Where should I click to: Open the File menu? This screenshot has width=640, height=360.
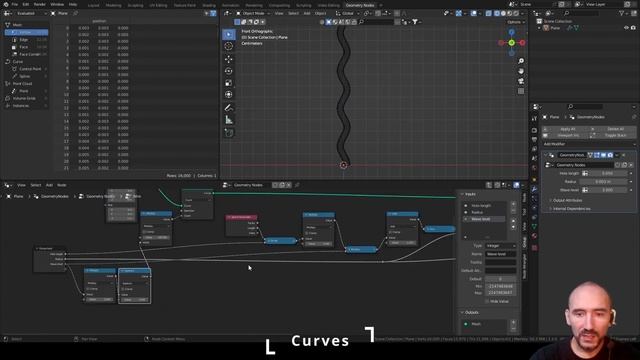[x=15, y=4]
